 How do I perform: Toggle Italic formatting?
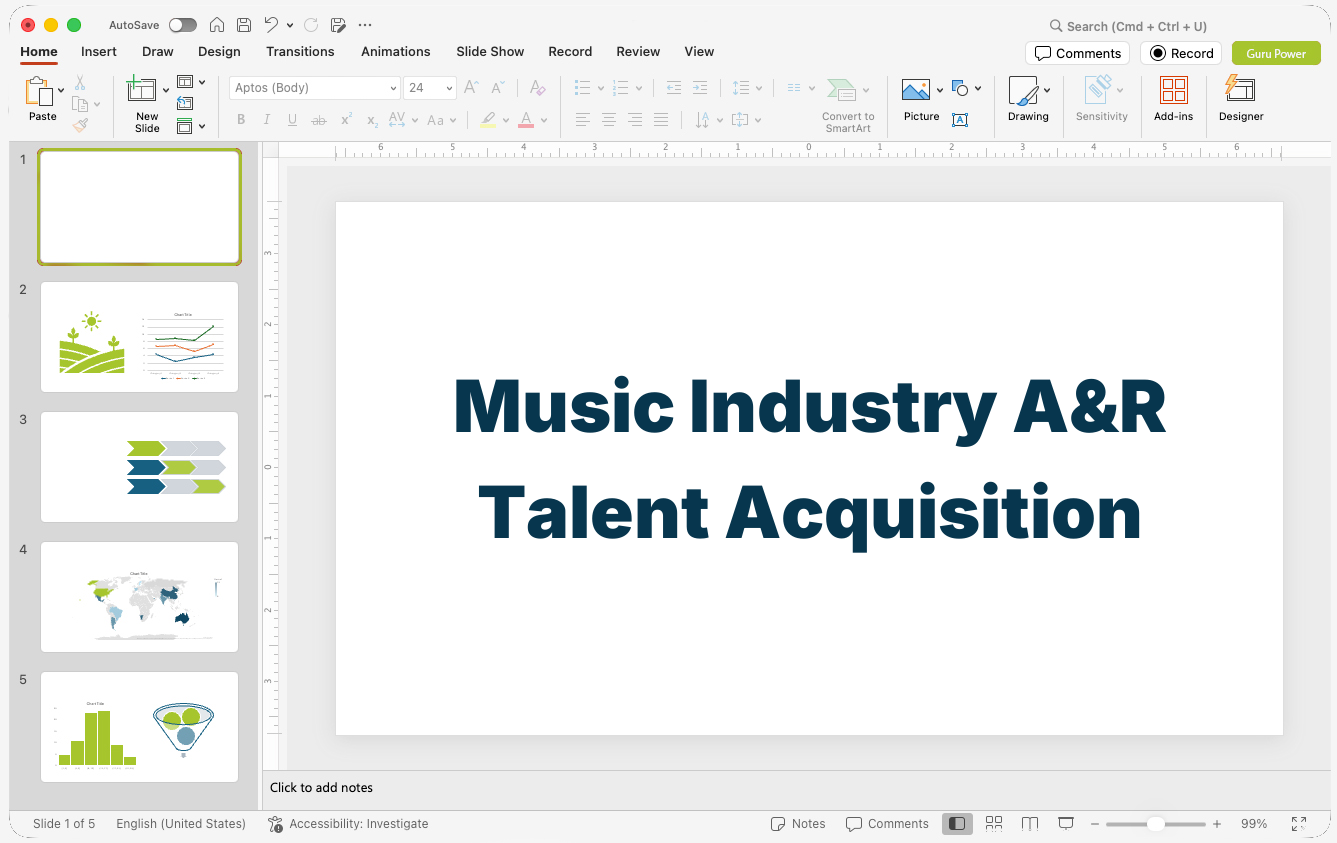point(267,120)
